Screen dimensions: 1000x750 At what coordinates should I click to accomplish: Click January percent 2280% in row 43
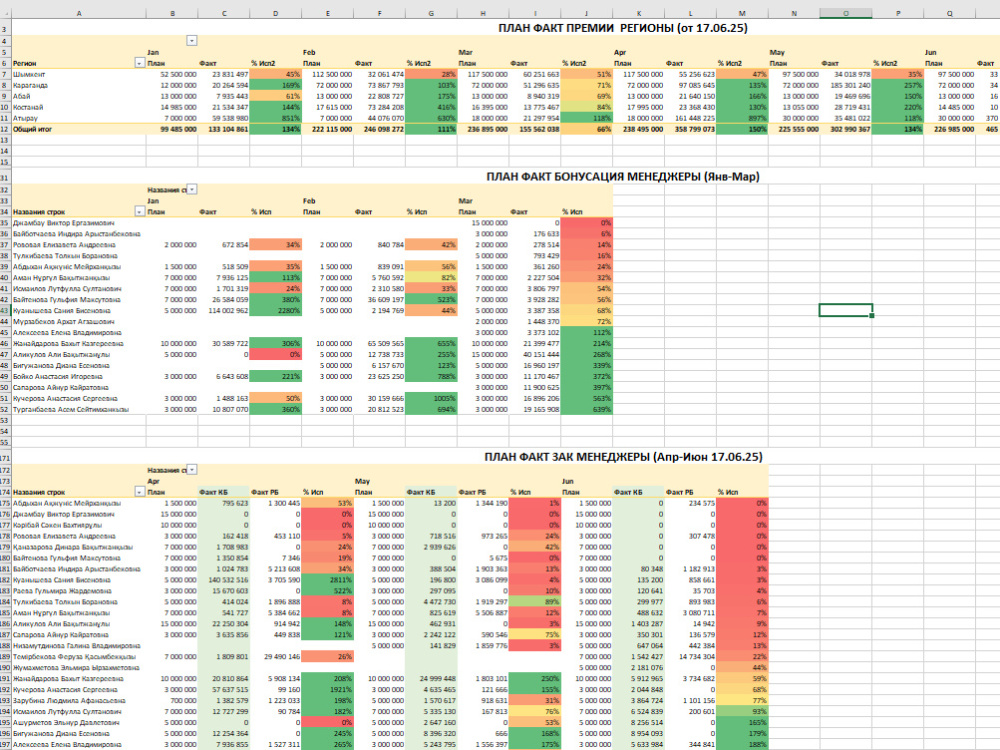(276, 311)
